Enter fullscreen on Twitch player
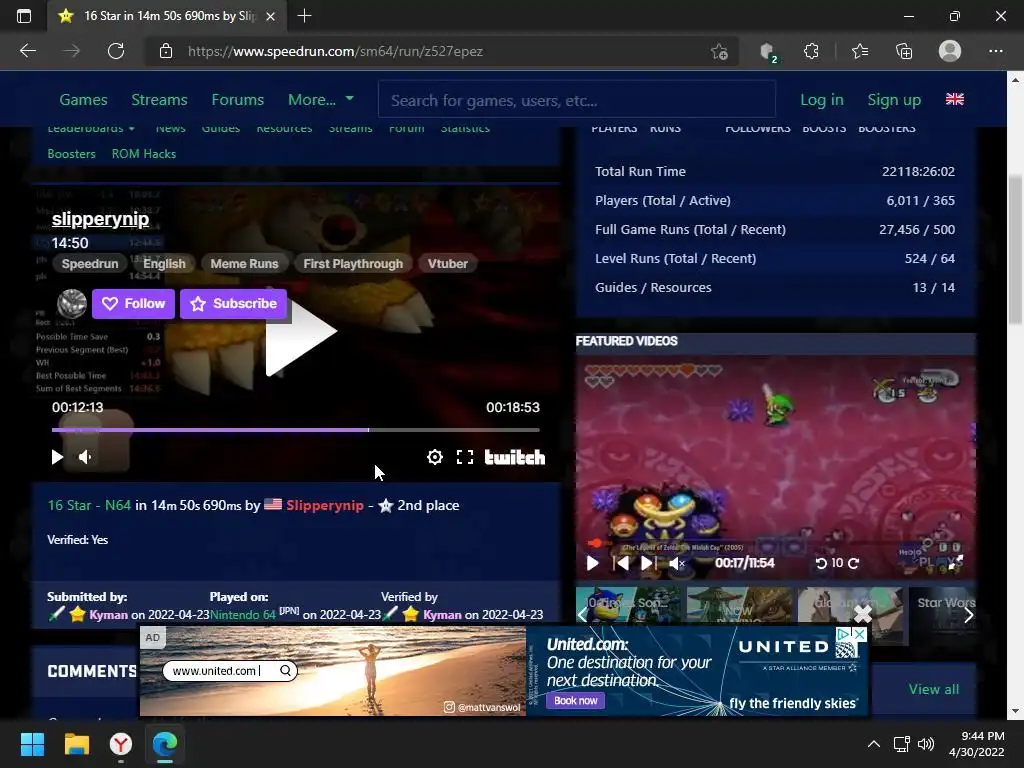This screenshot has width=1024, height=768. click(464, 457)
